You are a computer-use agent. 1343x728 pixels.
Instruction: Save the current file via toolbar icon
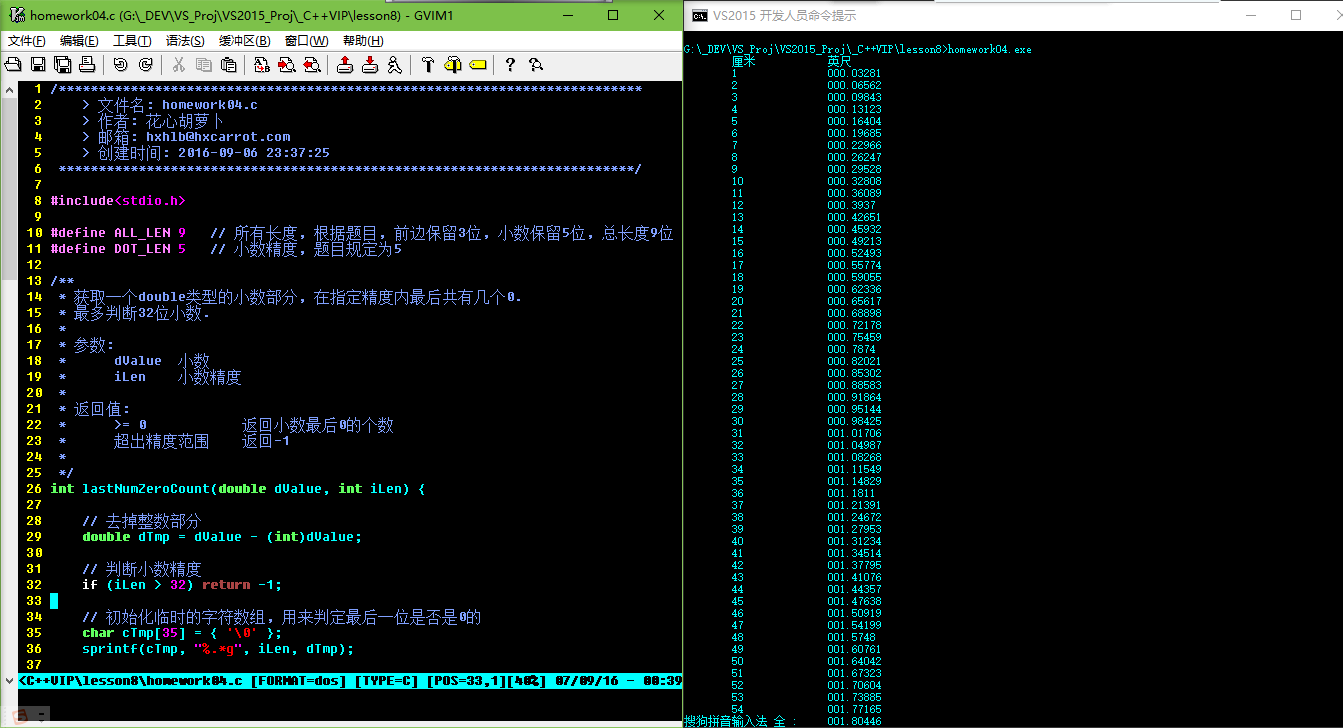[x=37, y=64]
